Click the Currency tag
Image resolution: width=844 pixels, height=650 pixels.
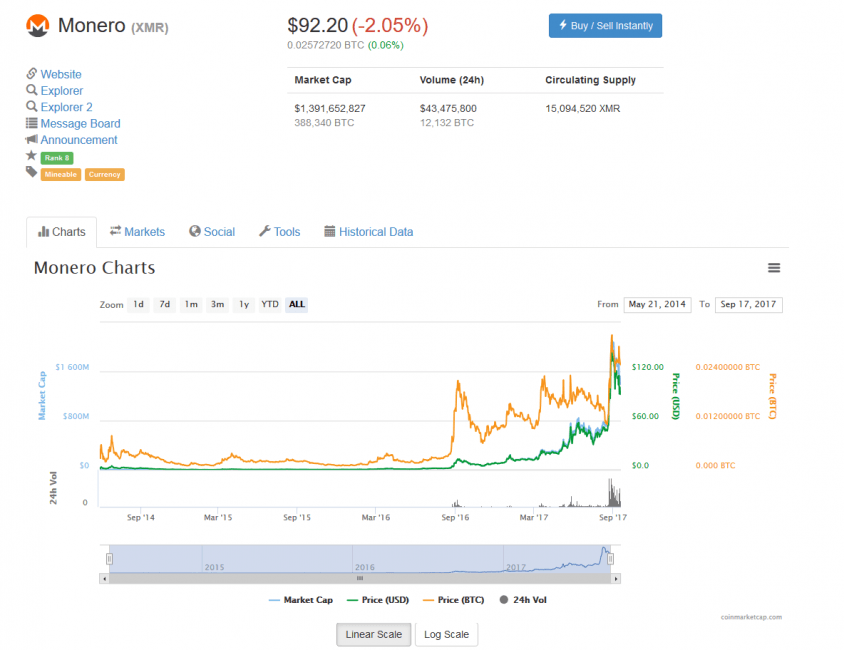tap(104, 174)
